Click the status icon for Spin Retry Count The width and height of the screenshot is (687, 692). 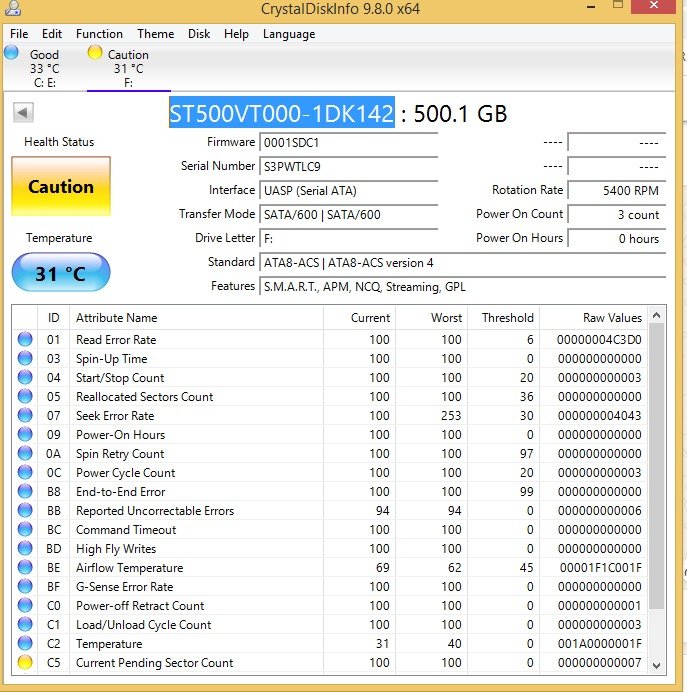click(25, 453)
